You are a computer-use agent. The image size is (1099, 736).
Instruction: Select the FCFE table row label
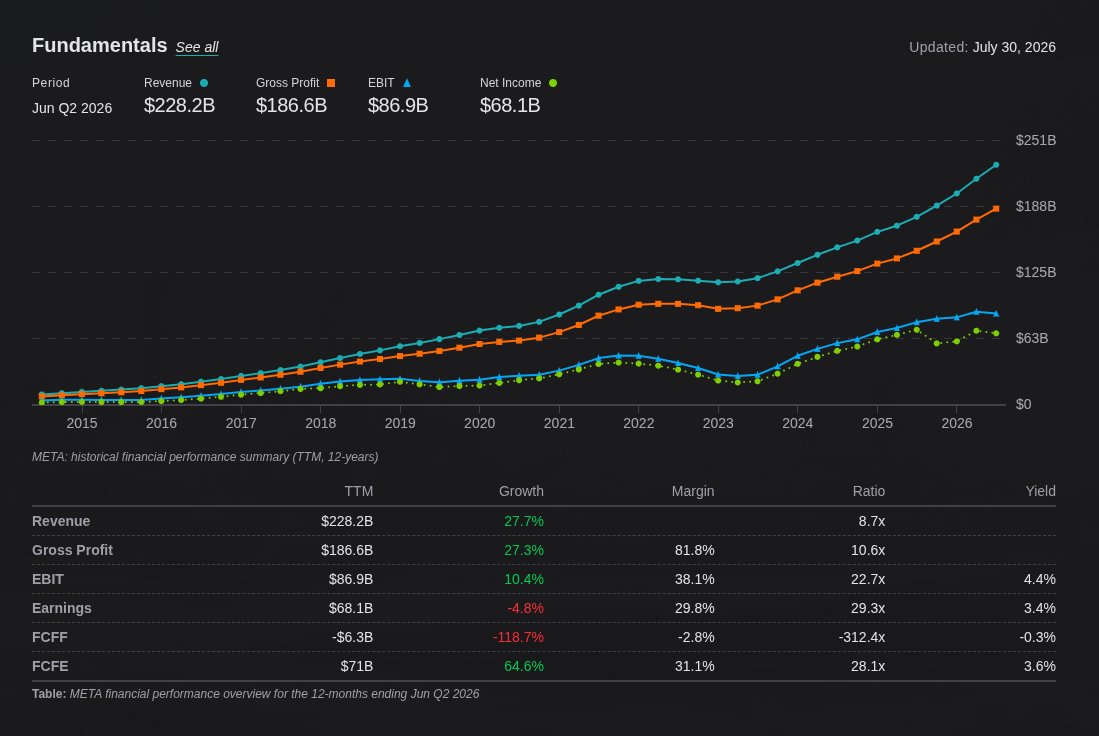[x=50, y=666]
